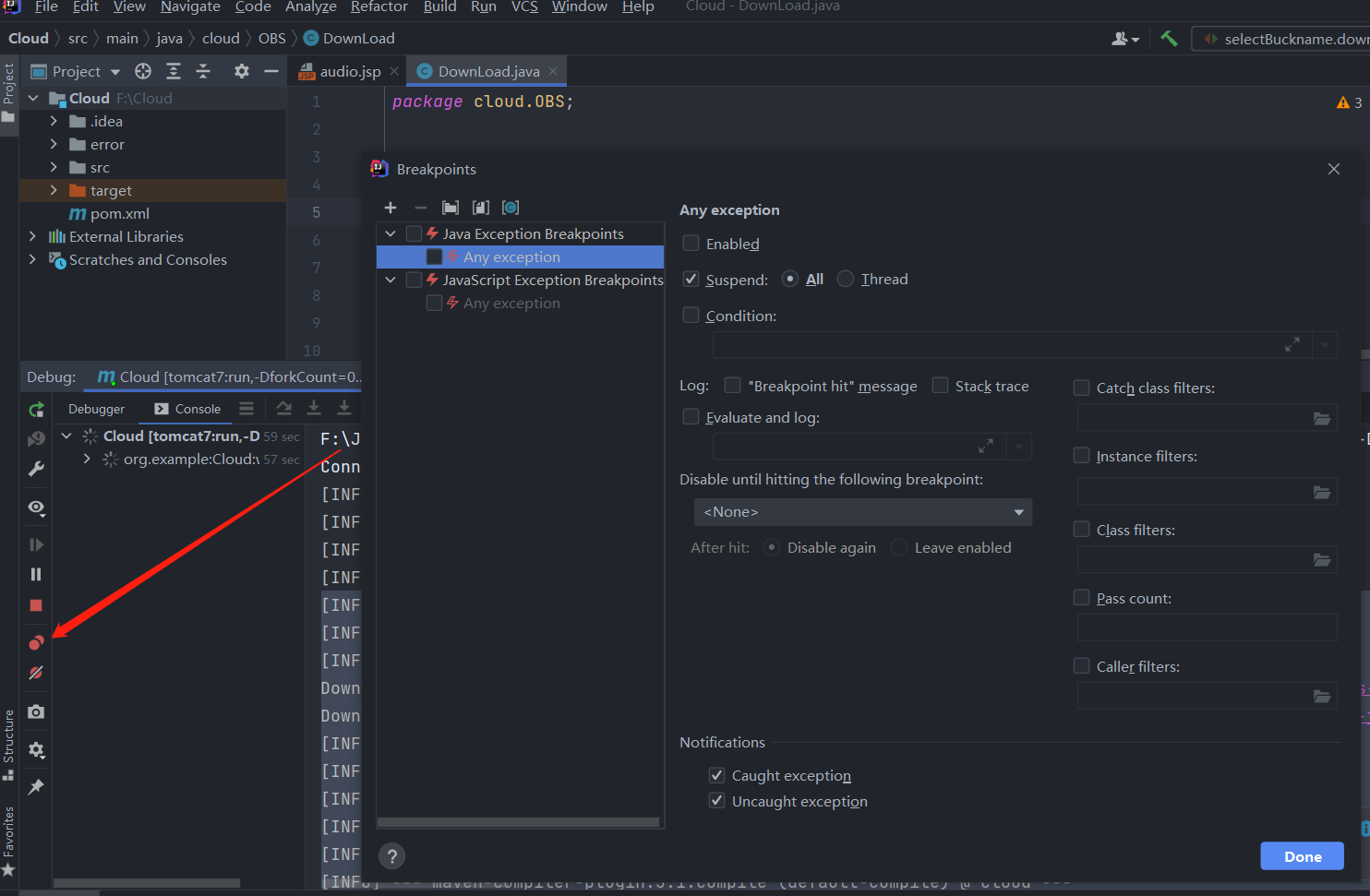
Task: Expand all in Project panel toolbar
Action: (174, 71)
